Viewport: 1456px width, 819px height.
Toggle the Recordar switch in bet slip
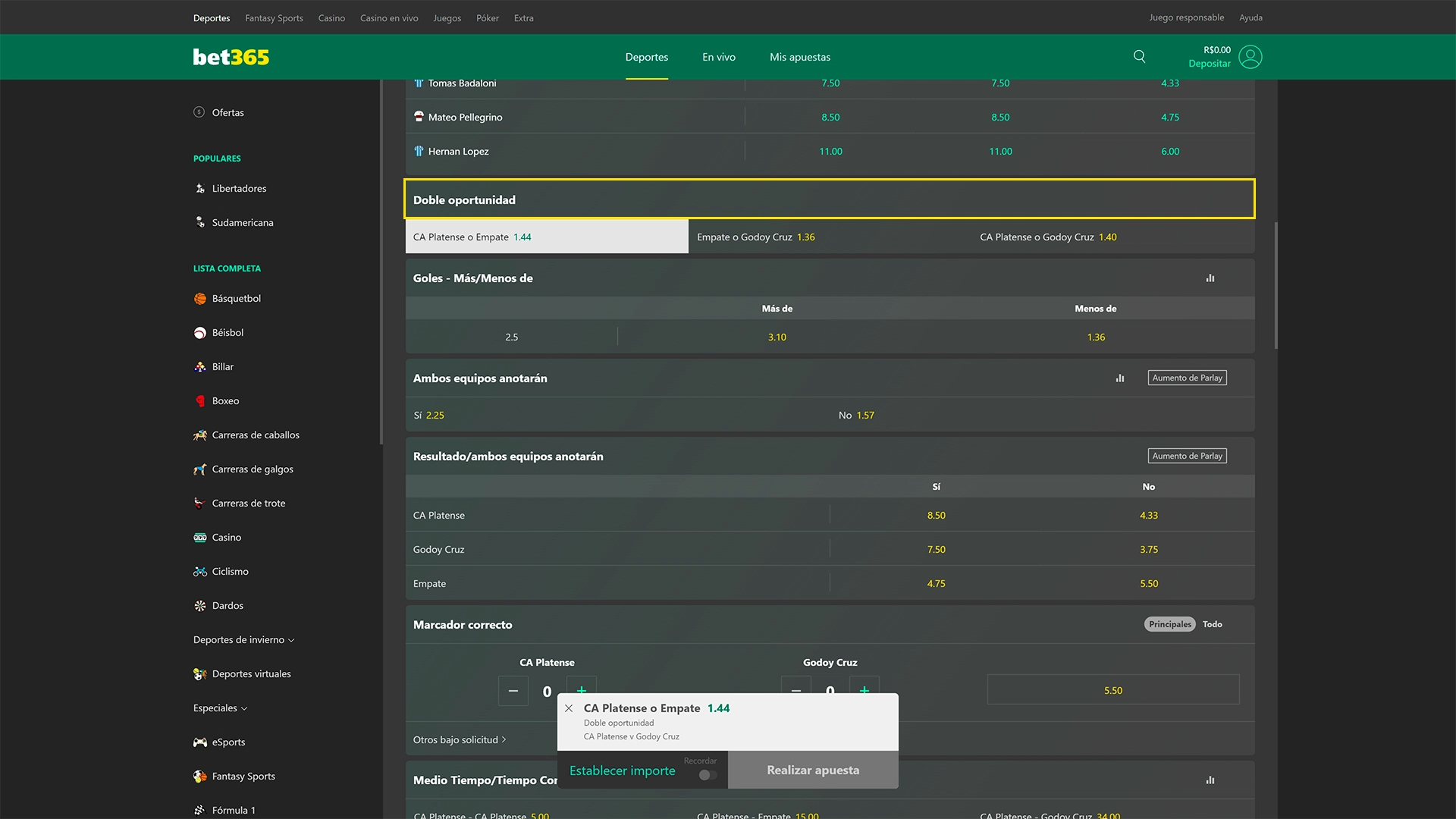click(708, 775)
